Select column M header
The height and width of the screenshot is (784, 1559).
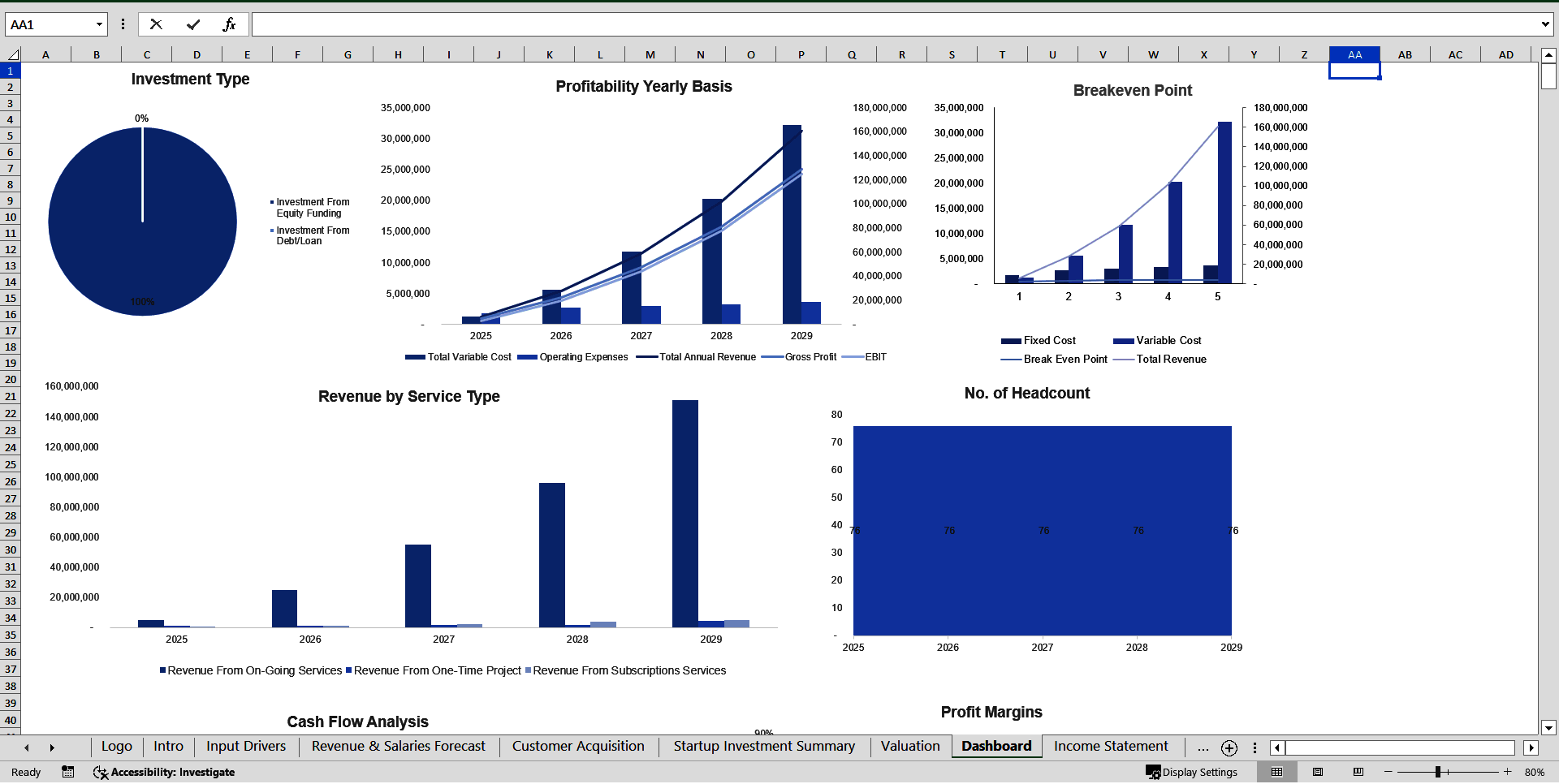650,54
